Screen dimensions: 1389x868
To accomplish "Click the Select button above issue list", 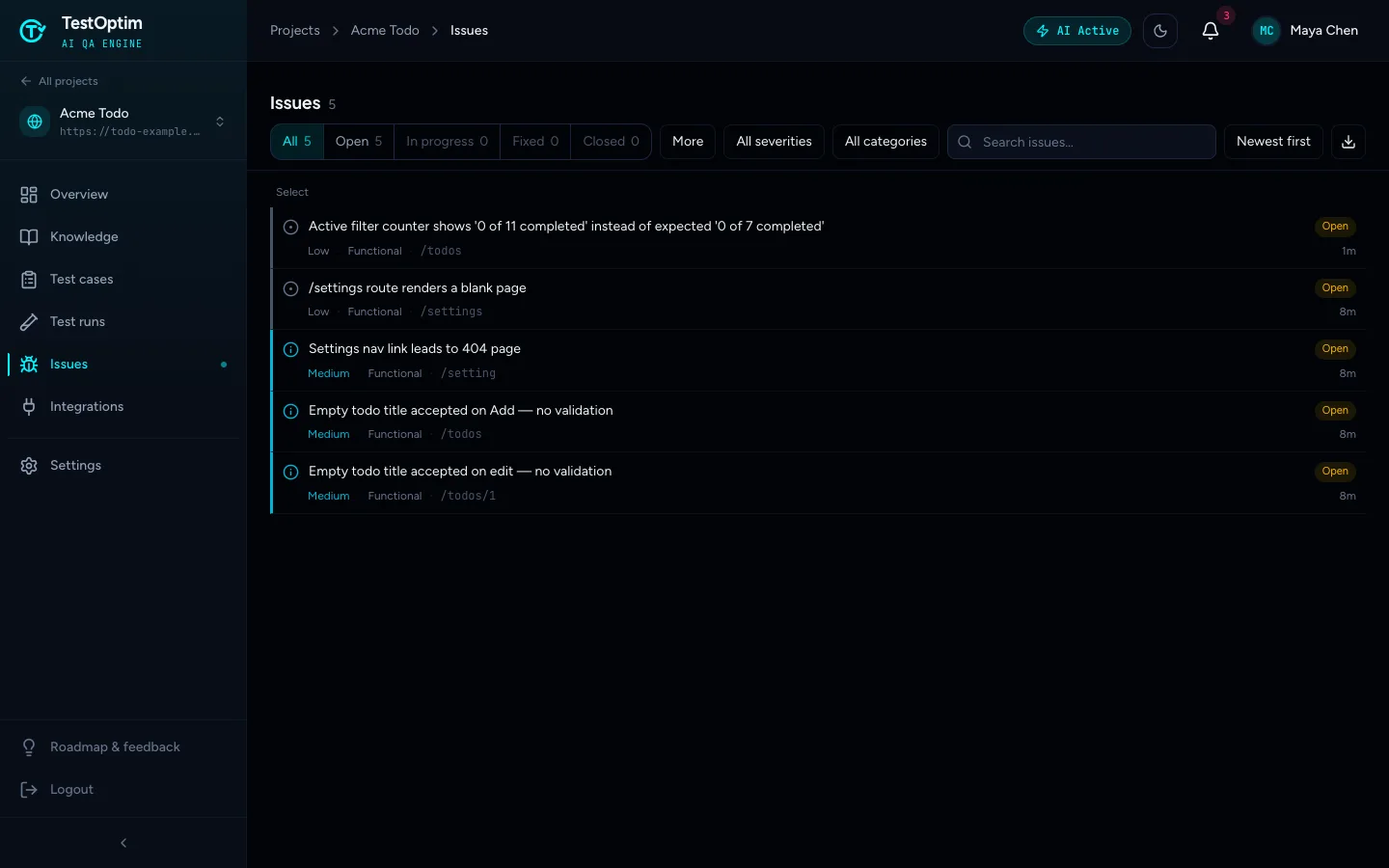I will point(292,192).
